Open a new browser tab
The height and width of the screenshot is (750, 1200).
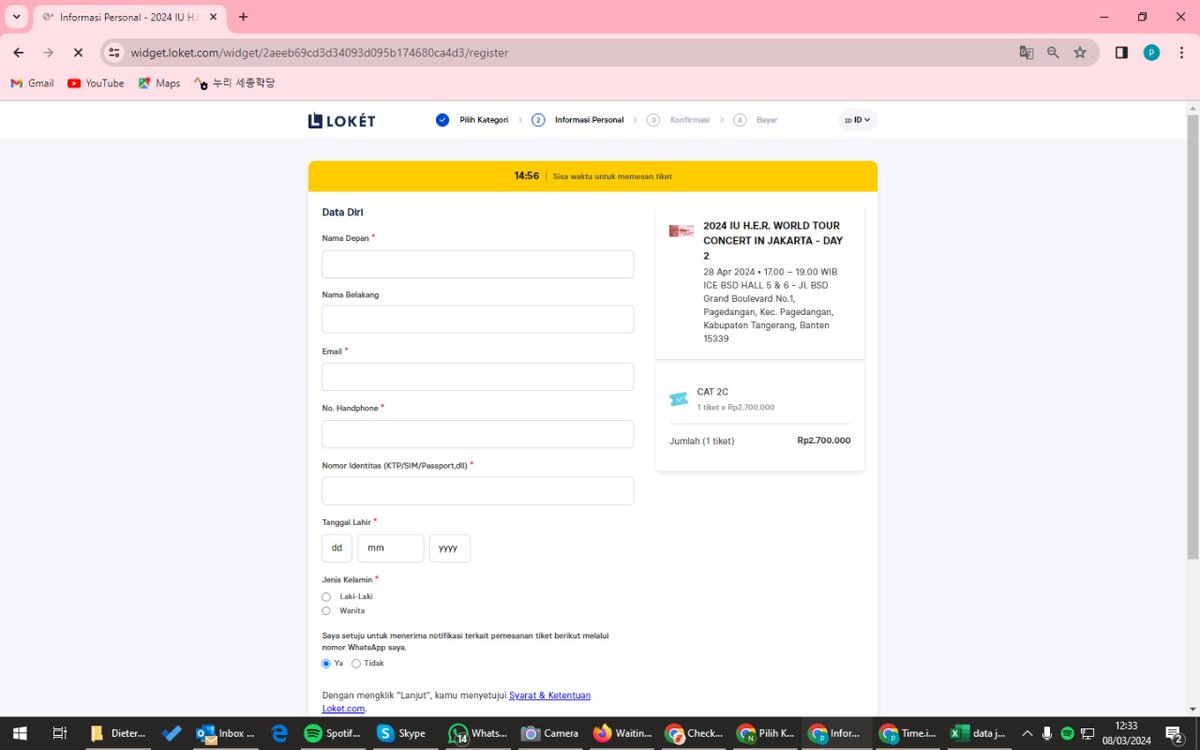tap(243, 17)
